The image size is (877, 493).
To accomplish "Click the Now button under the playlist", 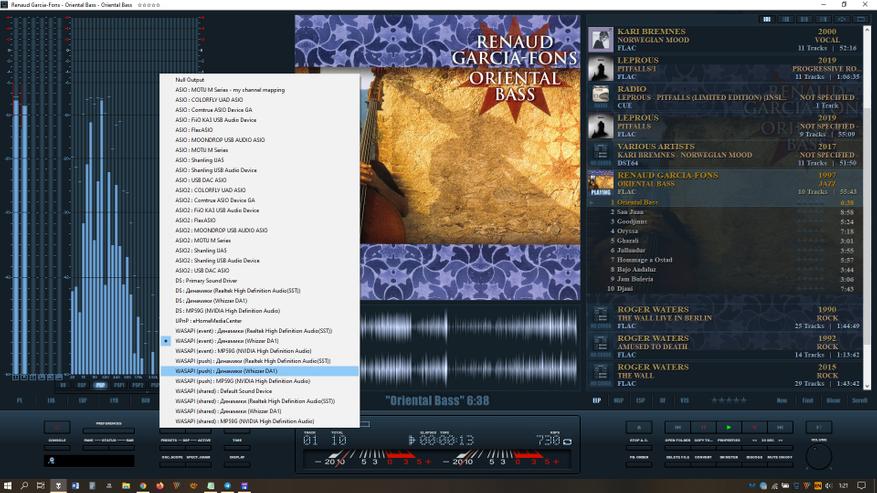I will click(782, 401).
